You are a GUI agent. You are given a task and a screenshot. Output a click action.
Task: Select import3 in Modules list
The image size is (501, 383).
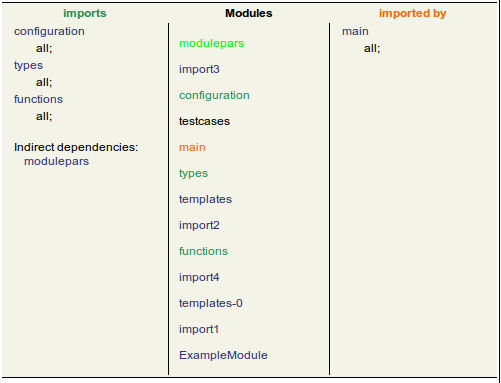click(x=199, y=69)
